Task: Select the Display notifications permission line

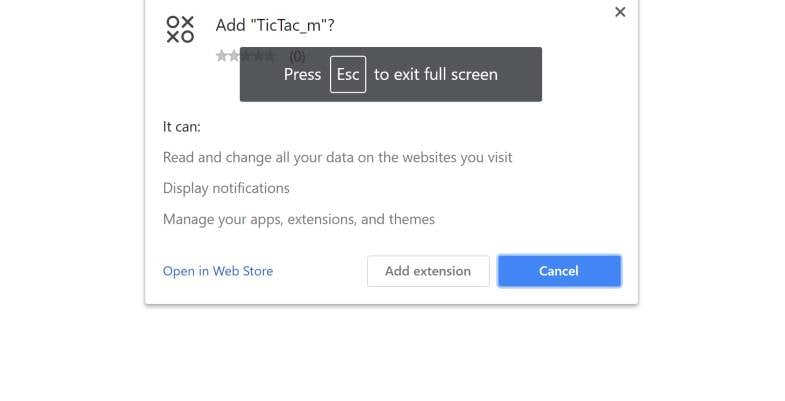Action: point(226,188)
